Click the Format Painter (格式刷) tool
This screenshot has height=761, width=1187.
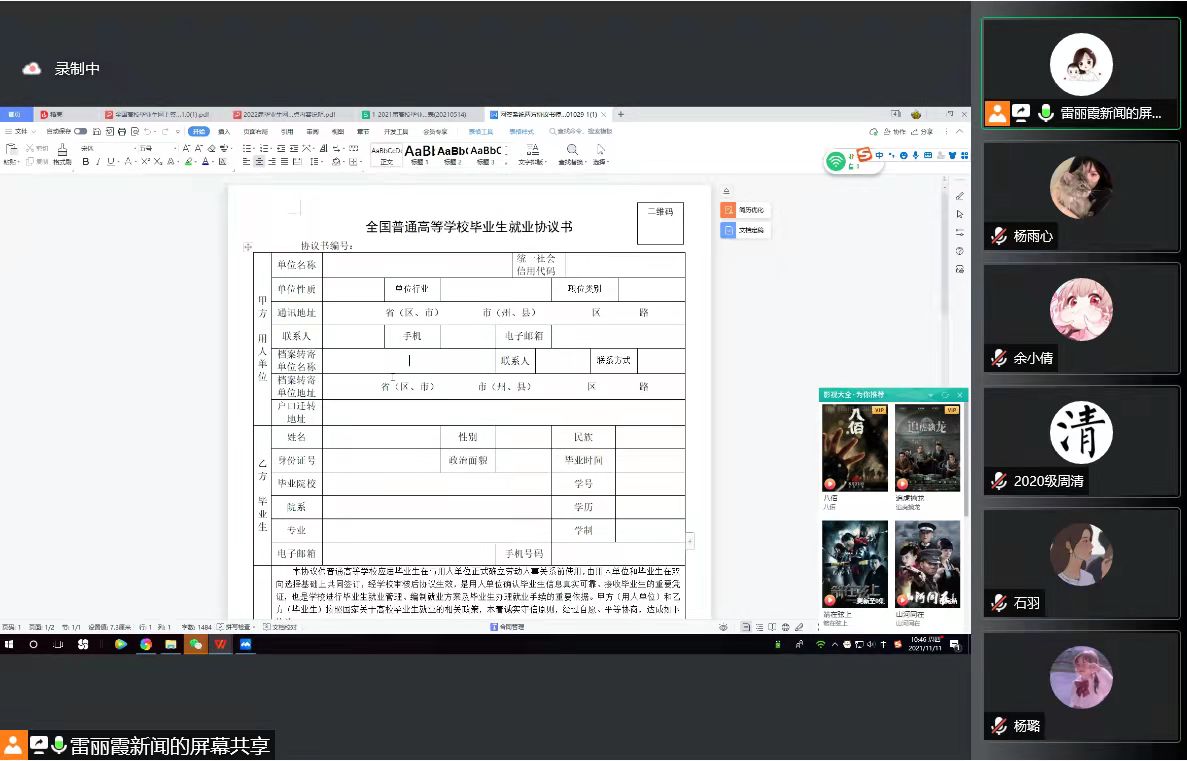(62, 156)
